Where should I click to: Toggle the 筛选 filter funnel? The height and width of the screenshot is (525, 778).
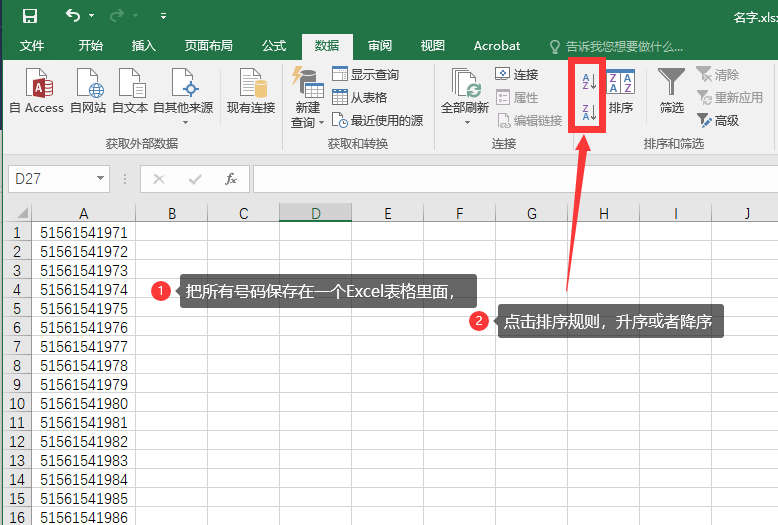tap(671, 91)
